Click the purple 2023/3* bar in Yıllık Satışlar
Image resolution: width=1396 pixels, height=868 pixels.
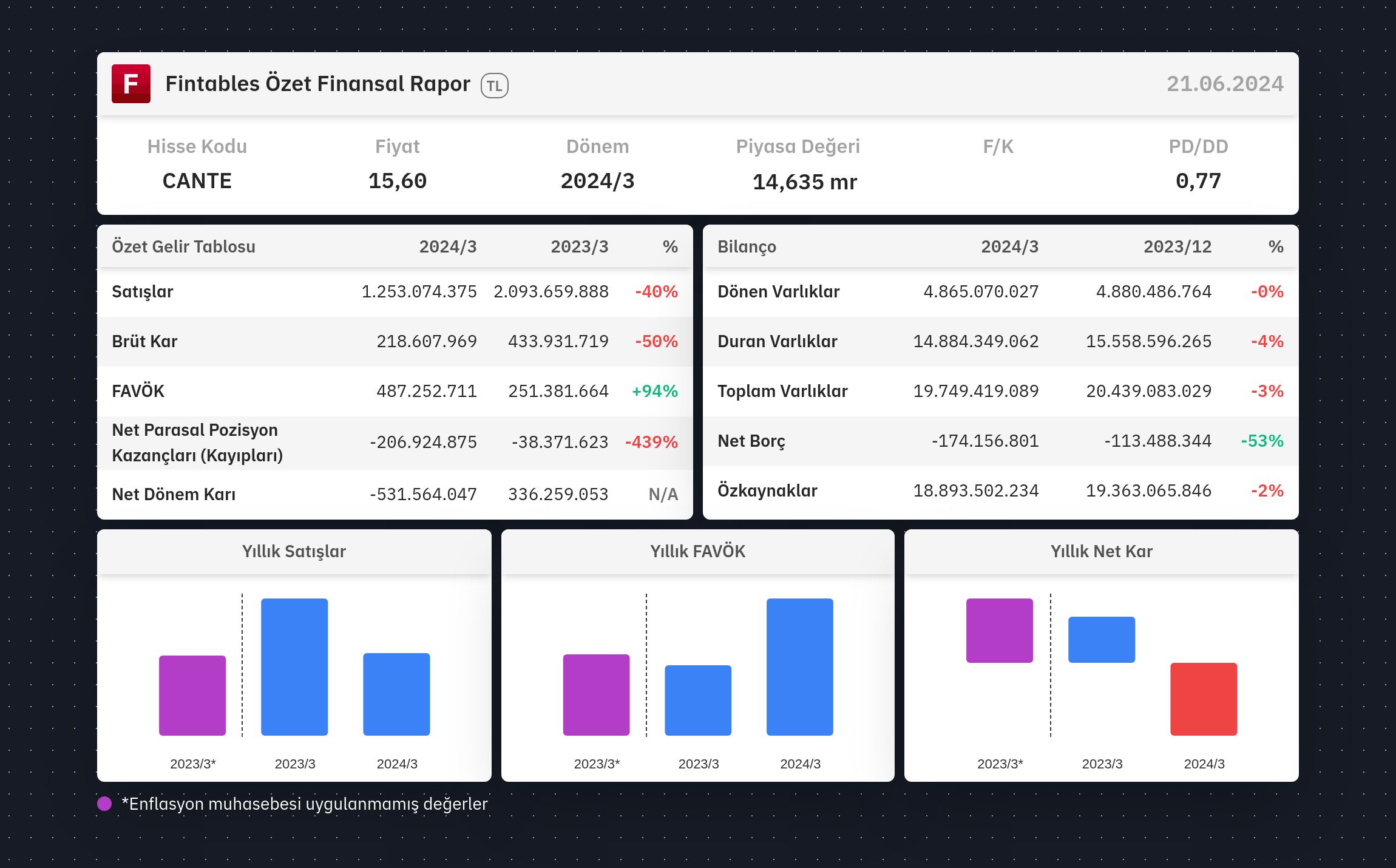192,696
